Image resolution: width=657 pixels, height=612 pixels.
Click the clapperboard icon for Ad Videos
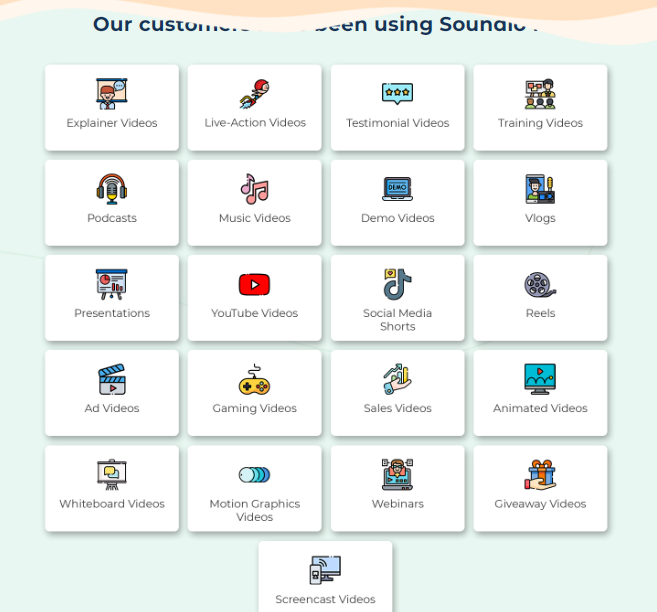click(111, 380)
